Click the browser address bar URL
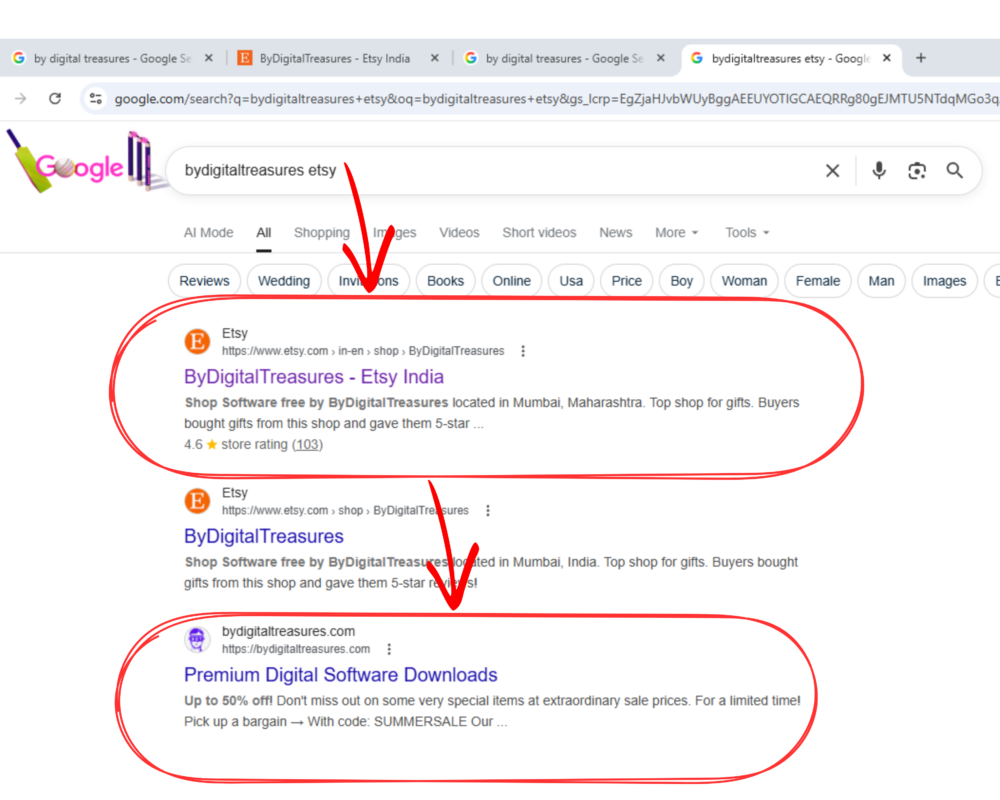 555,99
